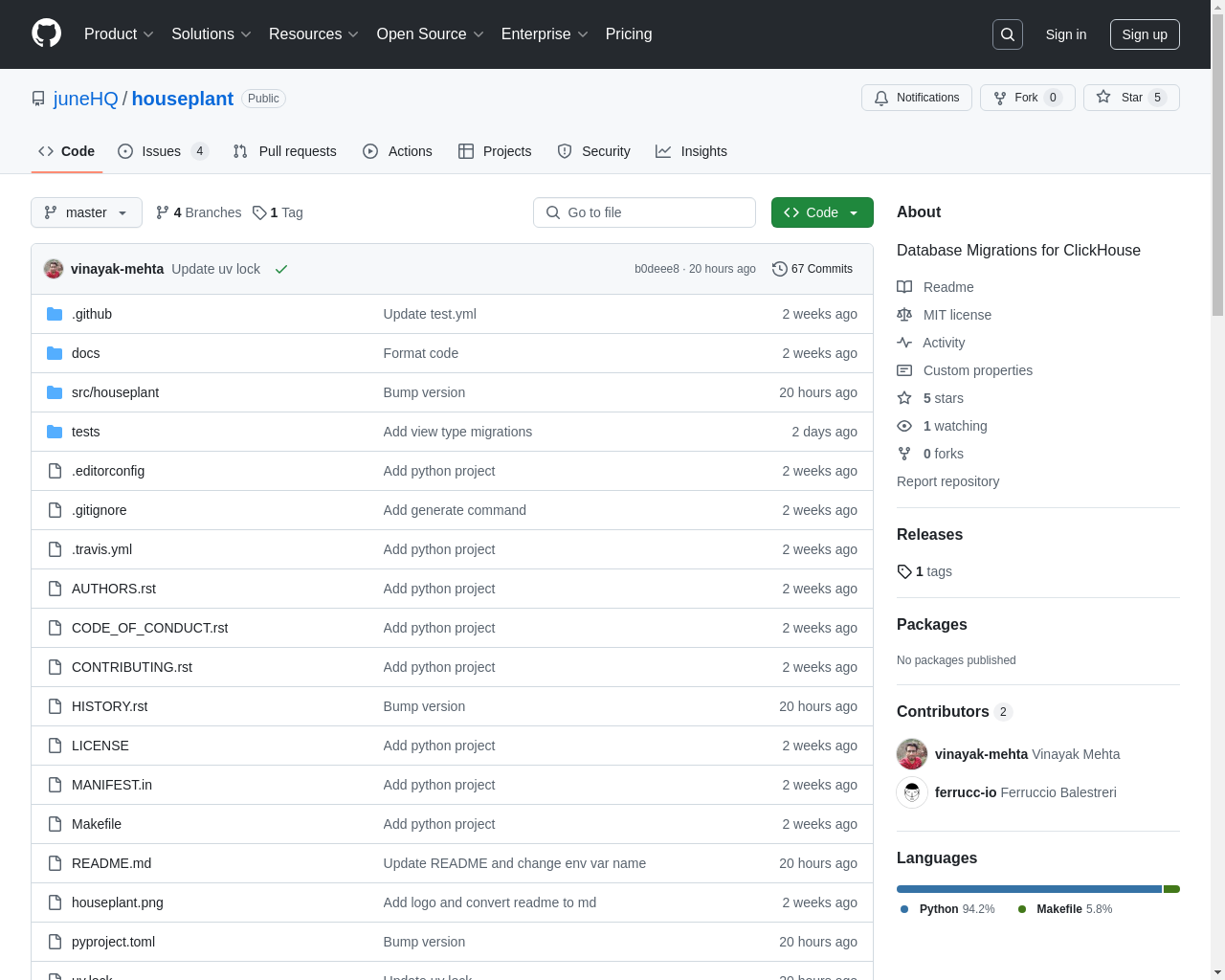Open the README.md file
Viewport: 1225px width, 980px height.
click(x=111, y=863)
